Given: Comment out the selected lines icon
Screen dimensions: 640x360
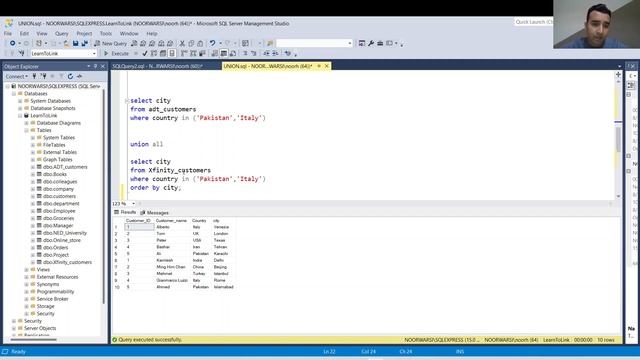Looking at the screenshot, I should tap(245, 53).
